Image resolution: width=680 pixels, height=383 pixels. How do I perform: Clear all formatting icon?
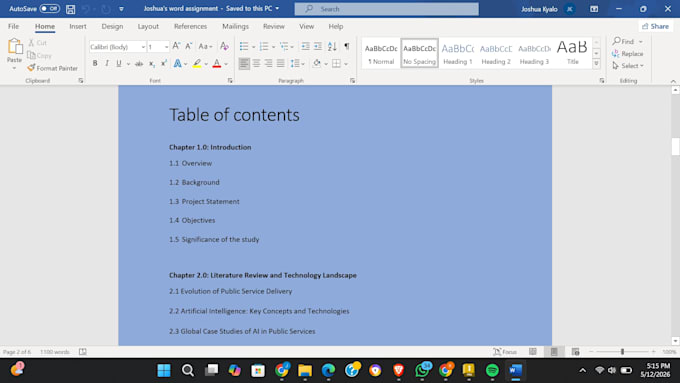(x=224, y=46)
